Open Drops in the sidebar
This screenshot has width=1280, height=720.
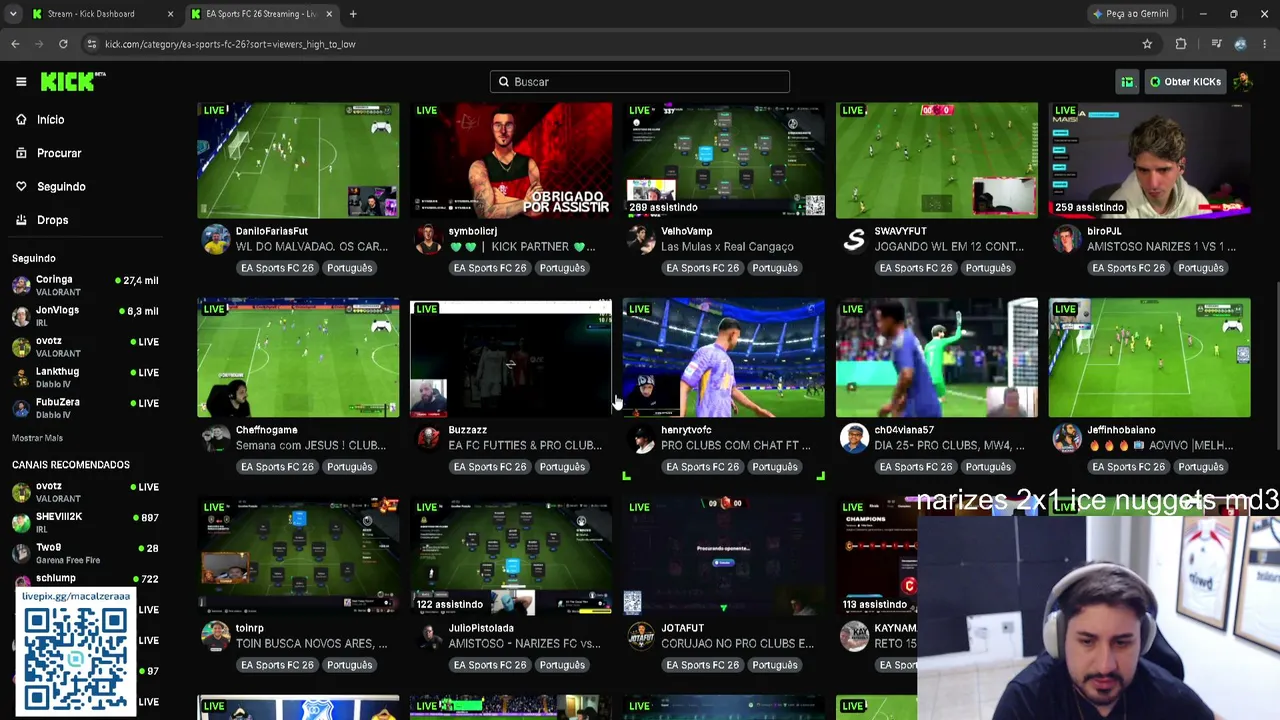(52, 220)
